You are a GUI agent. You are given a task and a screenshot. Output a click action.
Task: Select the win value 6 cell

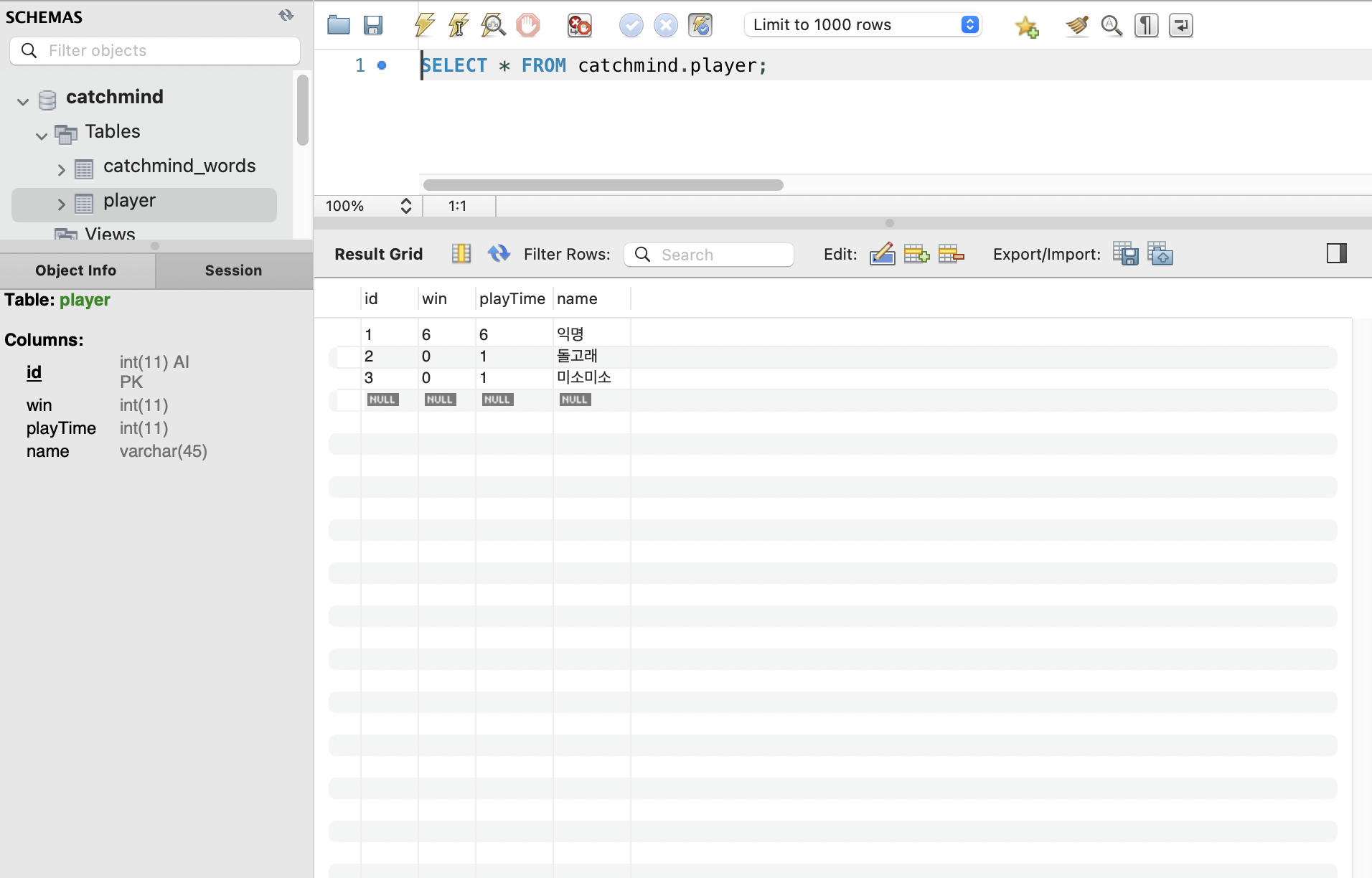[x=446, y=334]
